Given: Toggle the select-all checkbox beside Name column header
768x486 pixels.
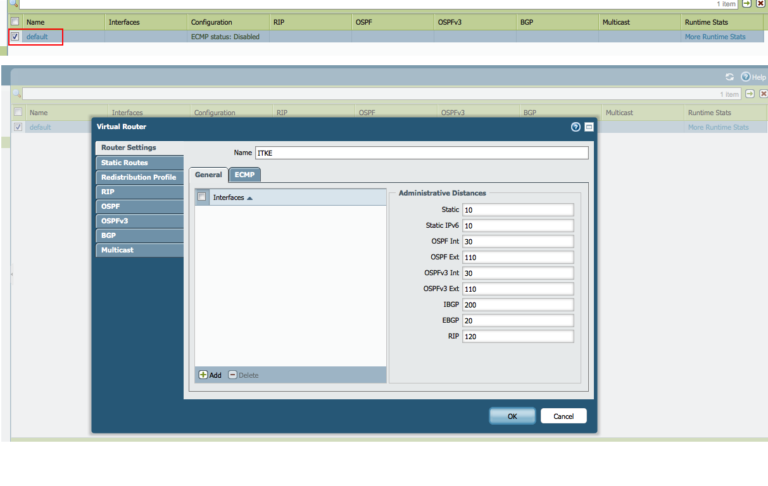Looking at the screenshot, I should pyautogui.click(x=16, y=21).
